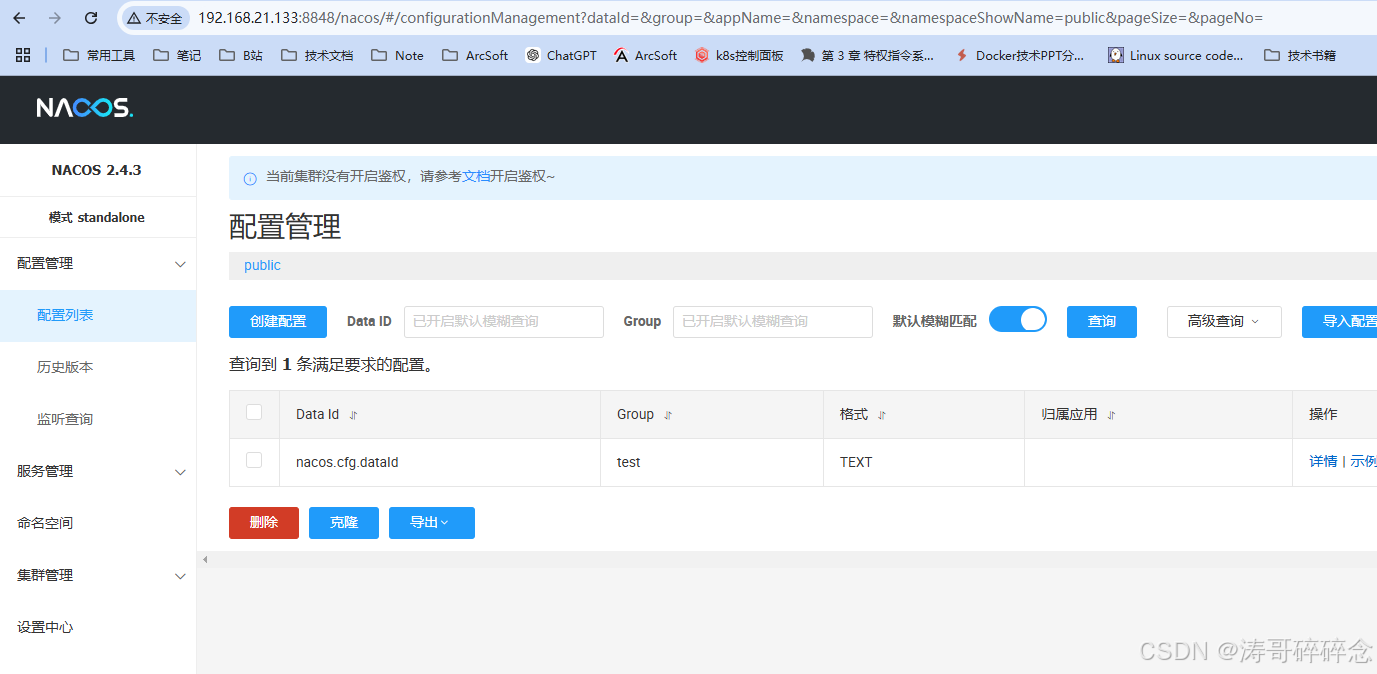1377x674 pixels.
Task: Open the ChatGPT bookmark in the bookmarks bar
Action: tap(561, 55)
